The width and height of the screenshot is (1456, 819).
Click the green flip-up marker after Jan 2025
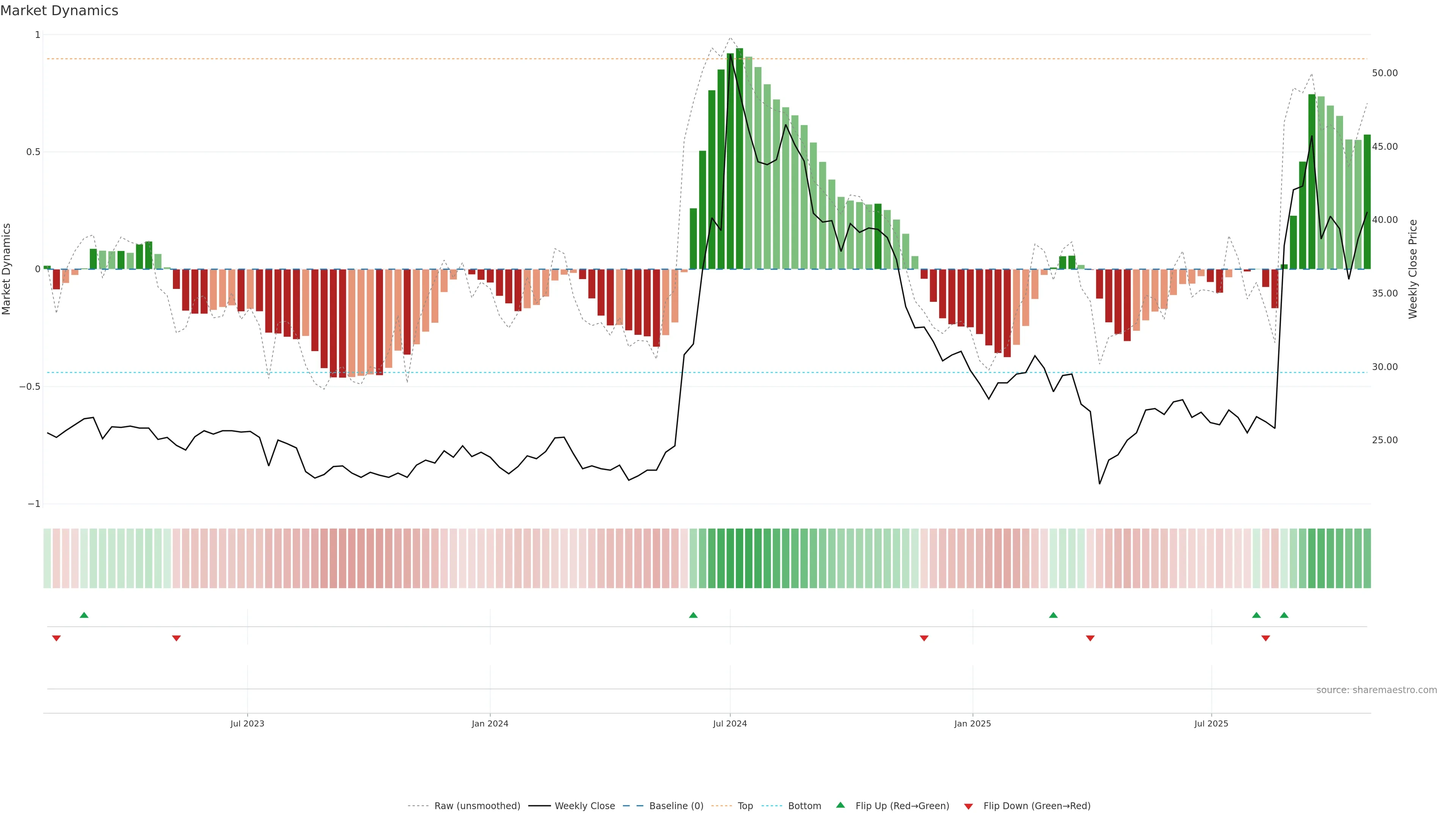tap(1053, 615)
